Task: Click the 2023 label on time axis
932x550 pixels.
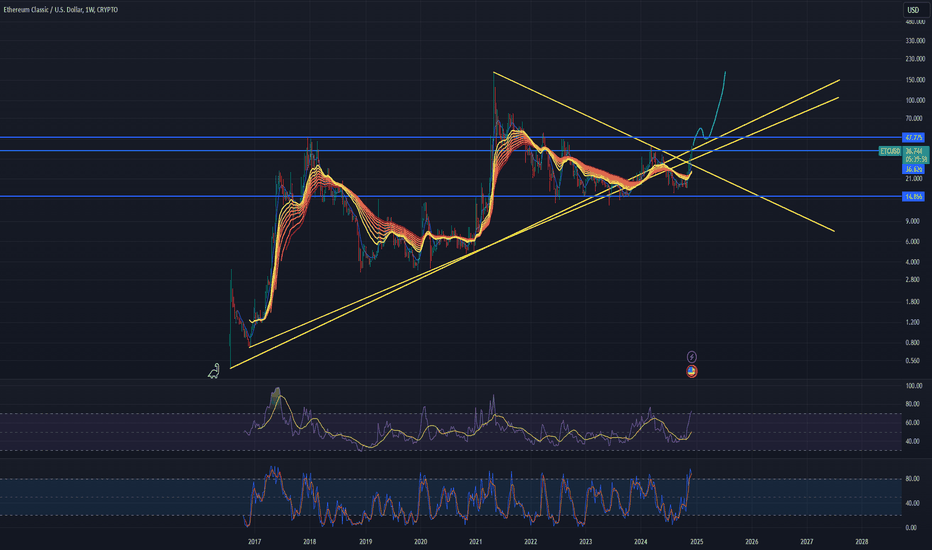Action: (x=585, y=542)
